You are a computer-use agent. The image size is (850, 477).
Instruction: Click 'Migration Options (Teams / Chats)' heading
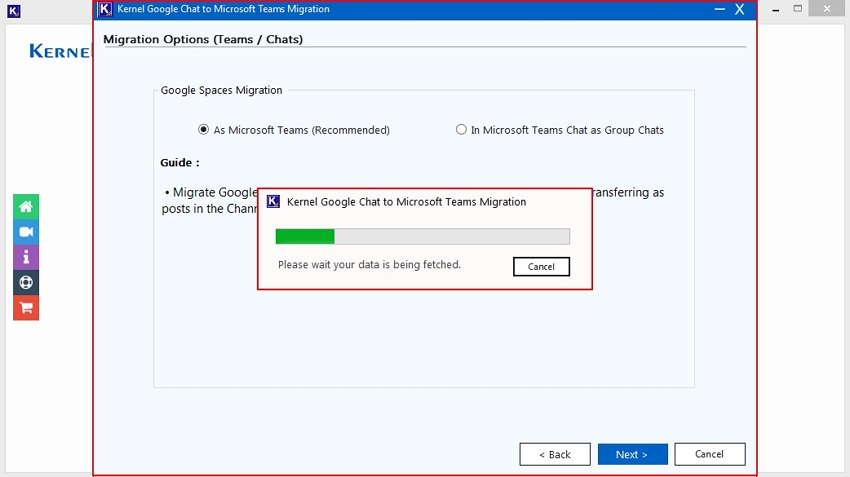[x=203, y=39]
